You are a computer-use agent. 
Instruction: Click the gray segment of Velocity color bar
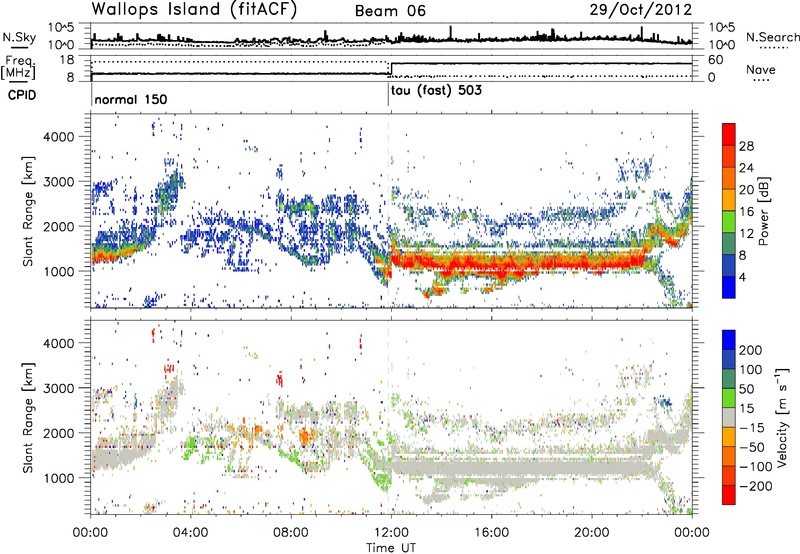[x=729, y=418]
